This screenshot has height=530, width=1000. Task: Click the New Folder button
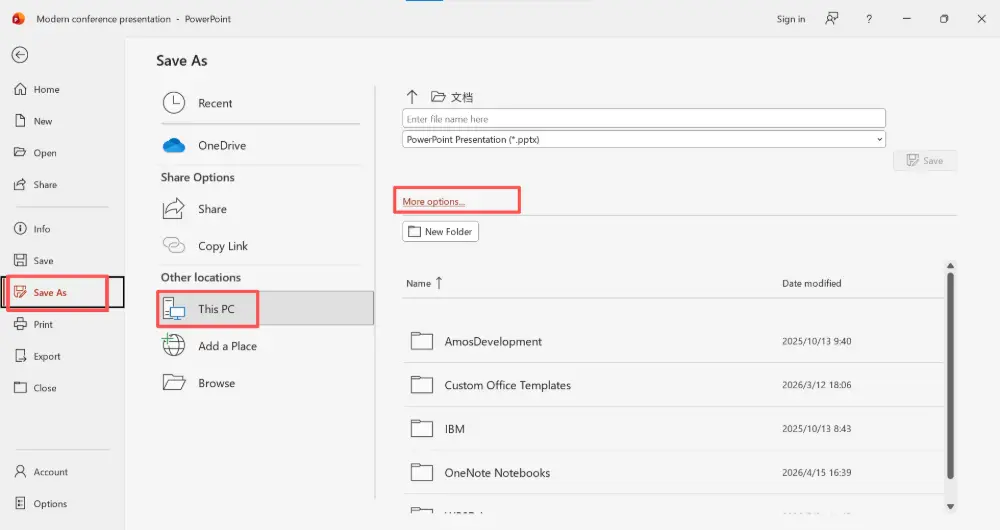tap(440, 232)
